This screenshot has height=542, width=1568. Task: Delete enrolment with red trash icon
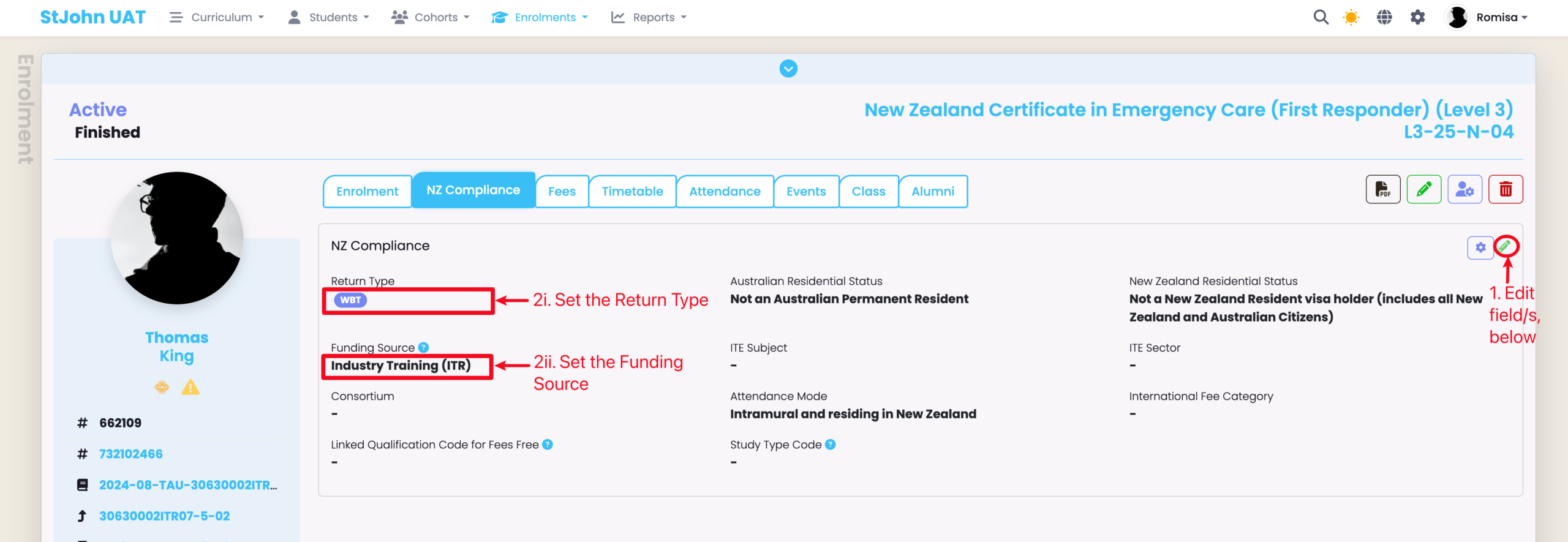(x=1506, y=189)
